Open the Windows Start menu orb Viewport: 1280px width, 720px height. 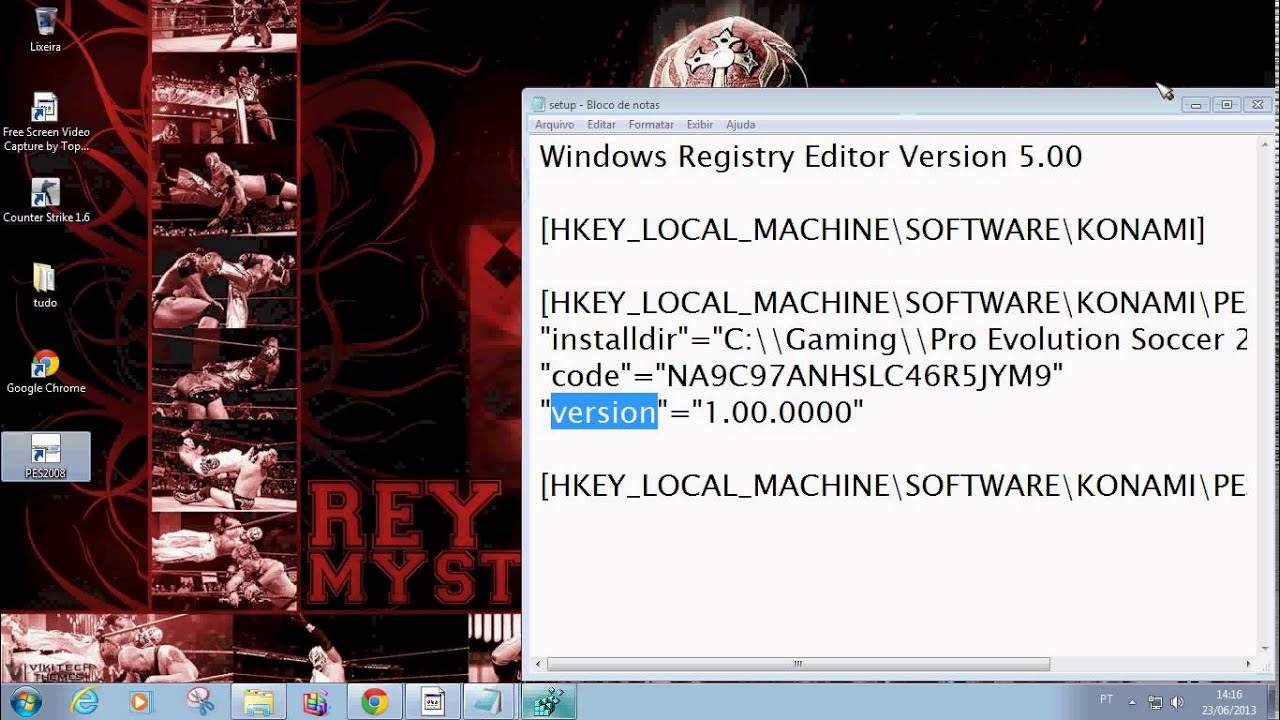coord(25,702)
